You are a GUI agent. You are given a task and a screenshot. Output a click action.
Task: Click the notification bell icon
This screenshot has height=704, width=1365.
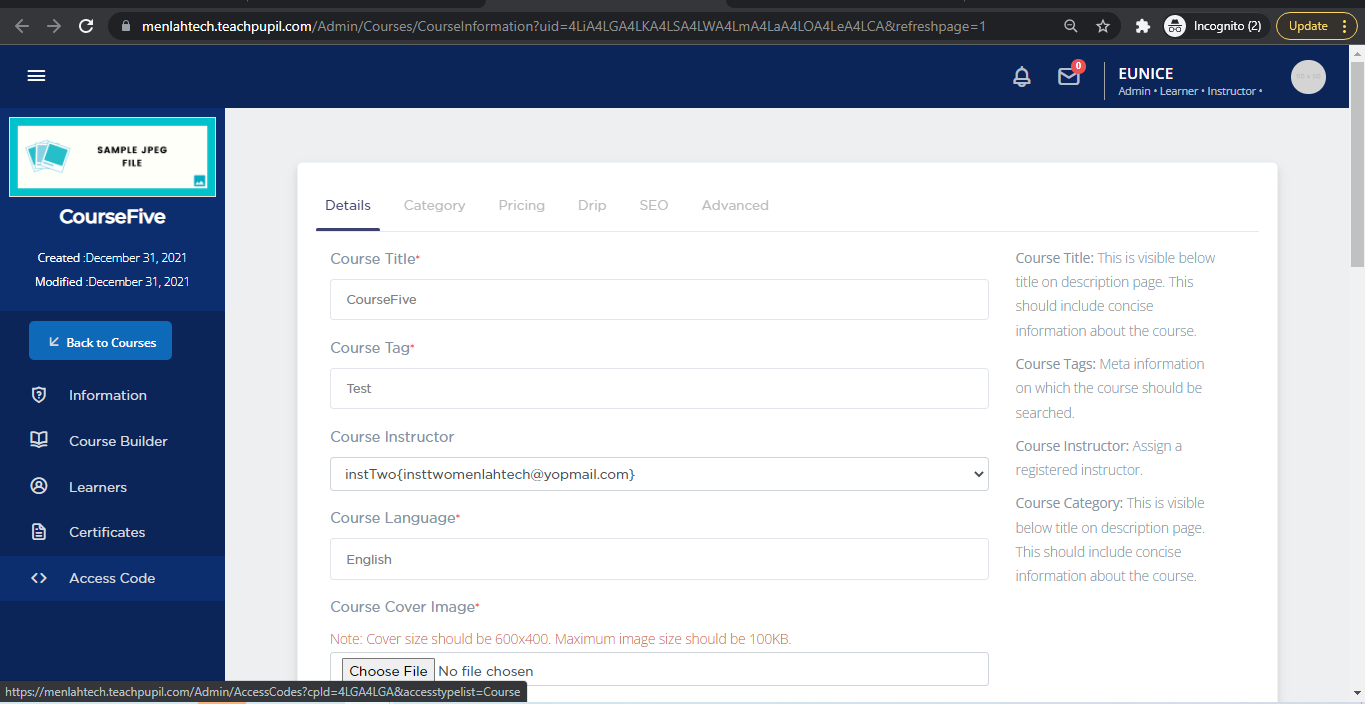pyautogui.click(x=1021, y=77)
